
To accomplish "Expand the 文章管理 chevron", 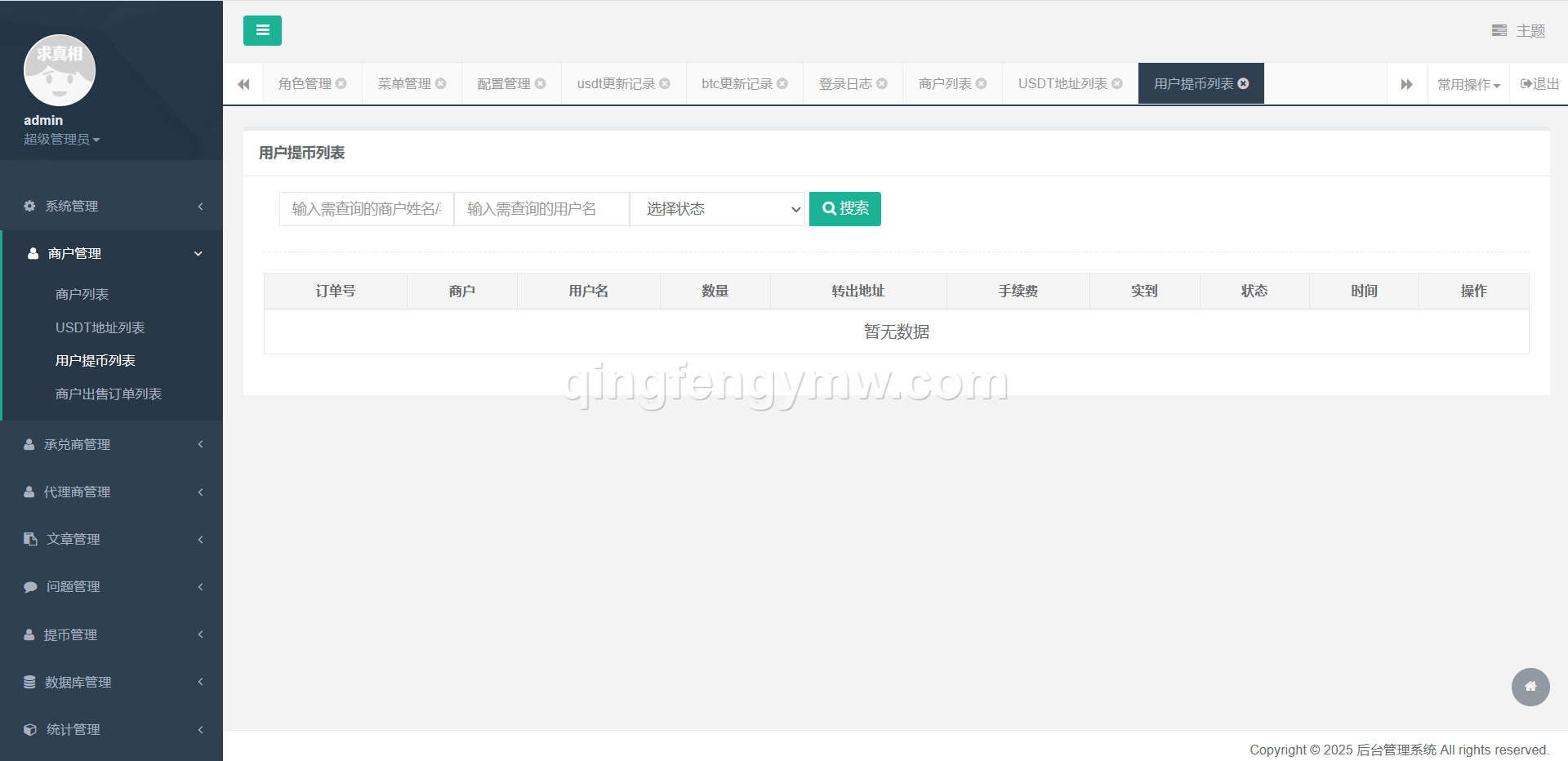I will pos(200,539).
